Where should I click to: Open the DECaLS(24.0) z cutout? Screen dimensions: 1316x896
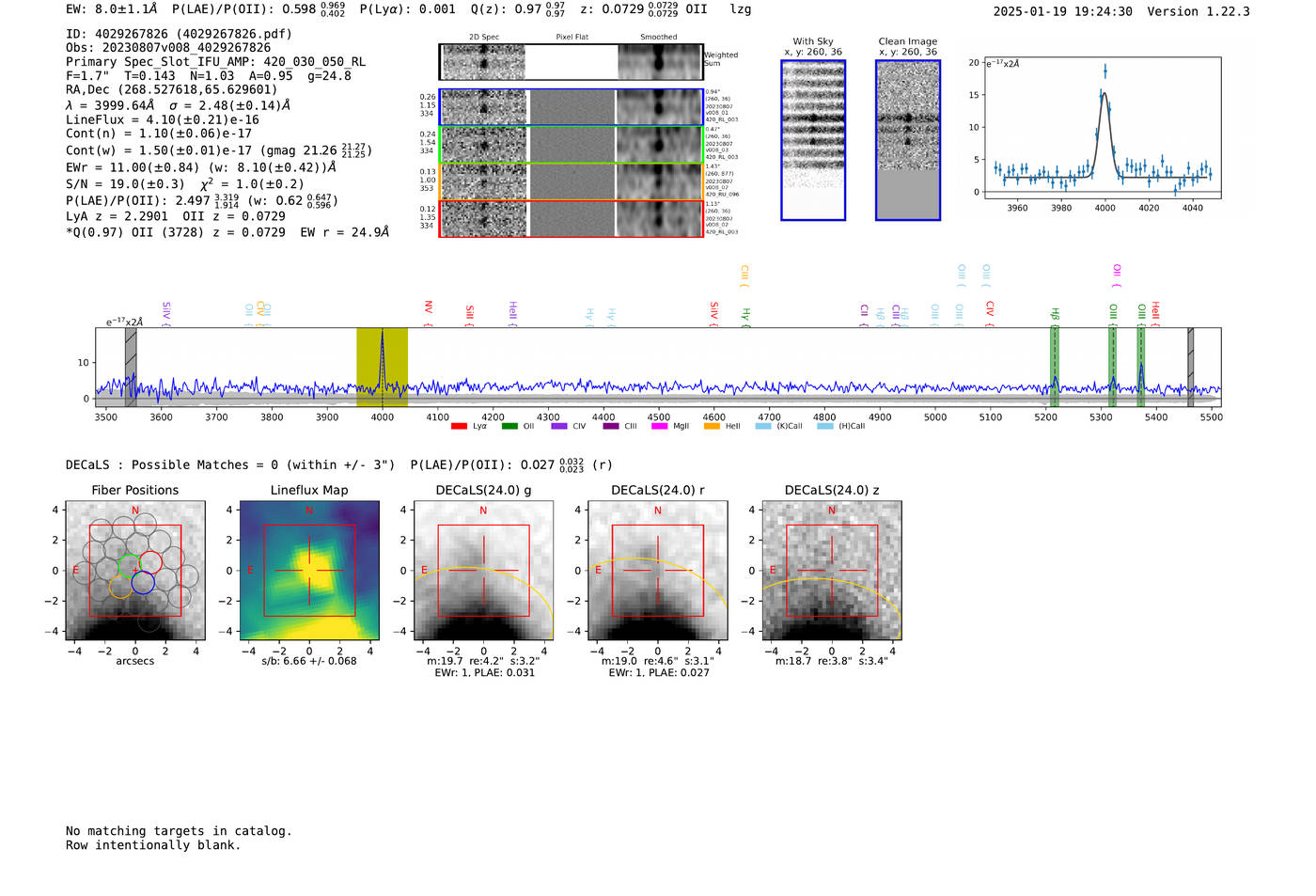point(831,570)
